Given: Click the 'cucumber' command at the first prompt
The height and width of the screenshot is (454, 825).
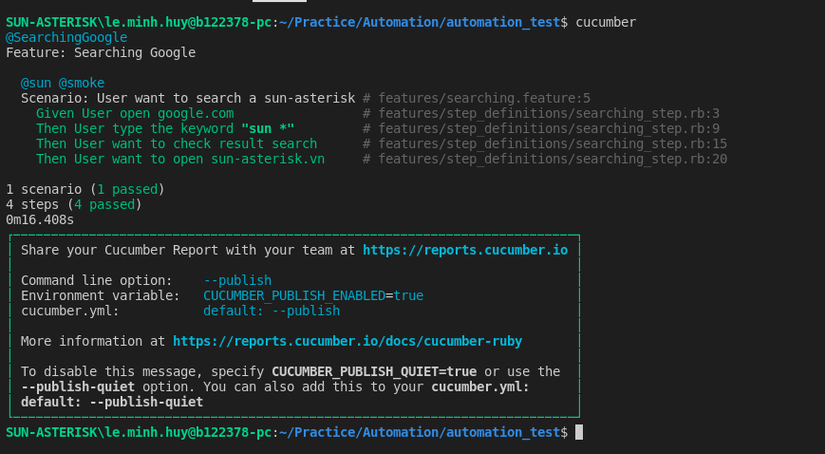Looking at the screenshot, I should 606,22.
